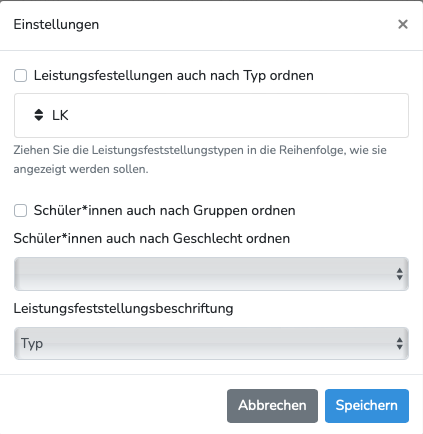Click the "Schüler*innen auch nach Geschlecht ordnen" label
The image size is (423, 434).
coord(152,239)
